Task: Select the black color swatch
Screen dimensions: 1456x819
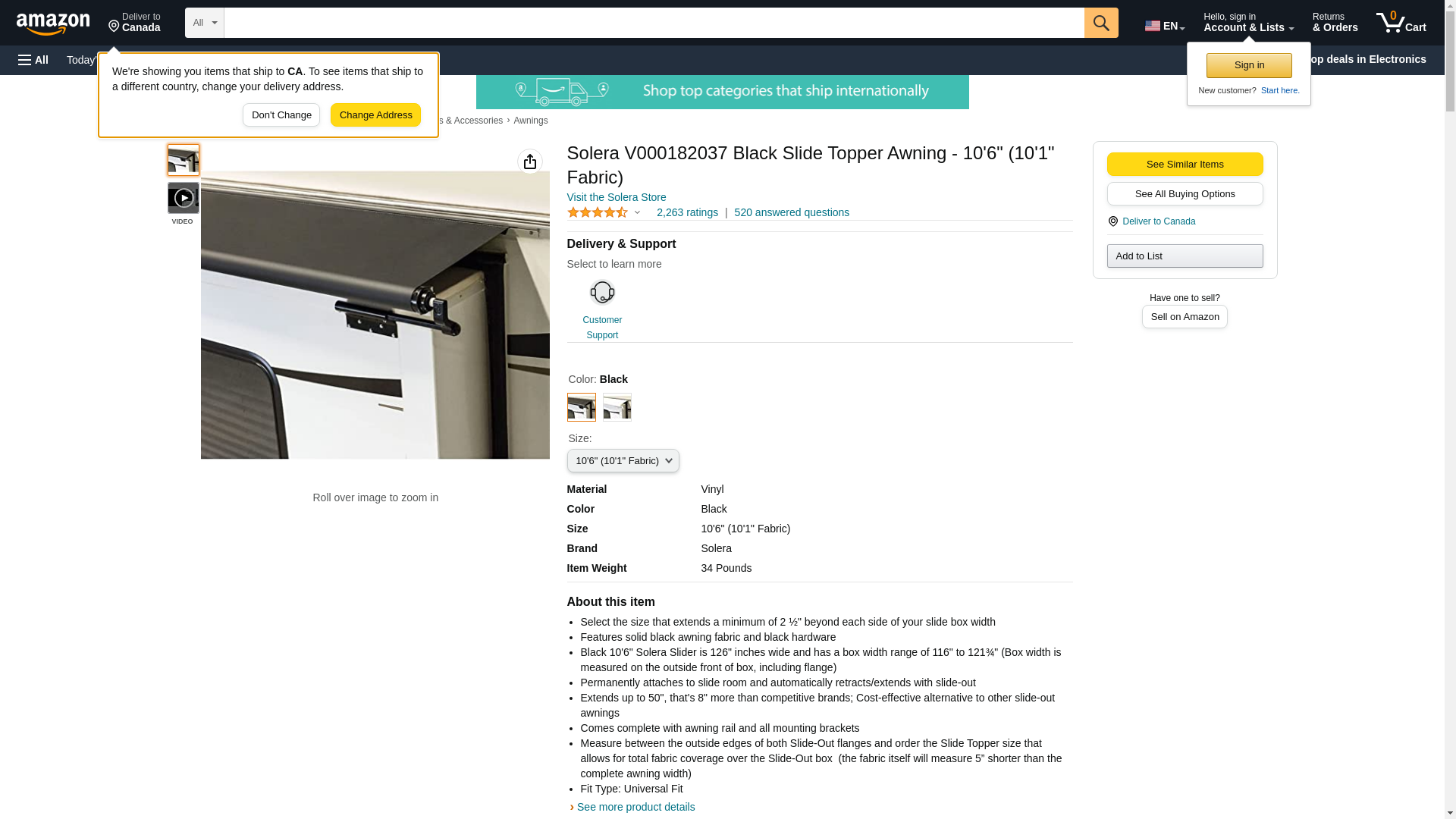Action: [x=582, y=407]
